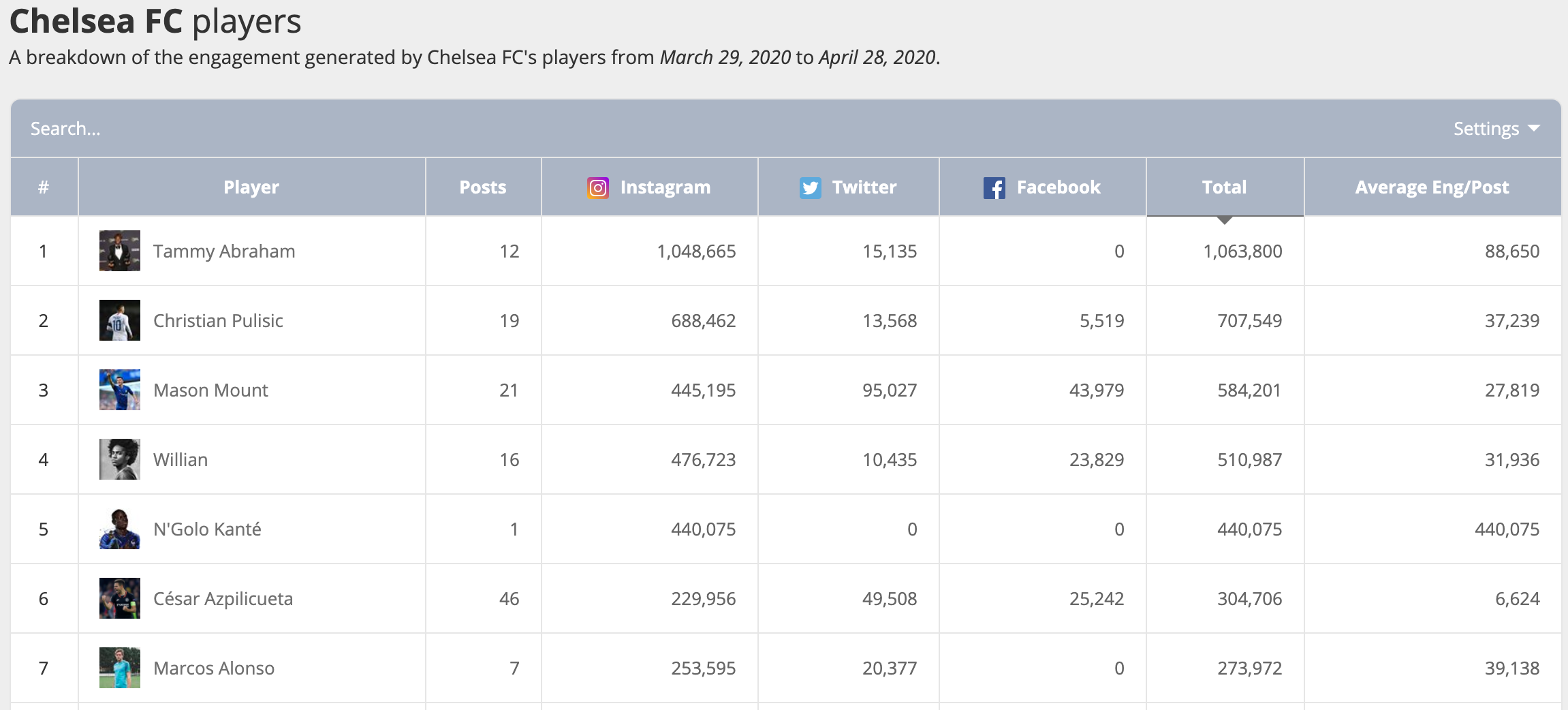Image resolution: width=1568 pixels, height=710 pixels.
Task: Sort the table by Posts column
Action: tap(483, 187)
